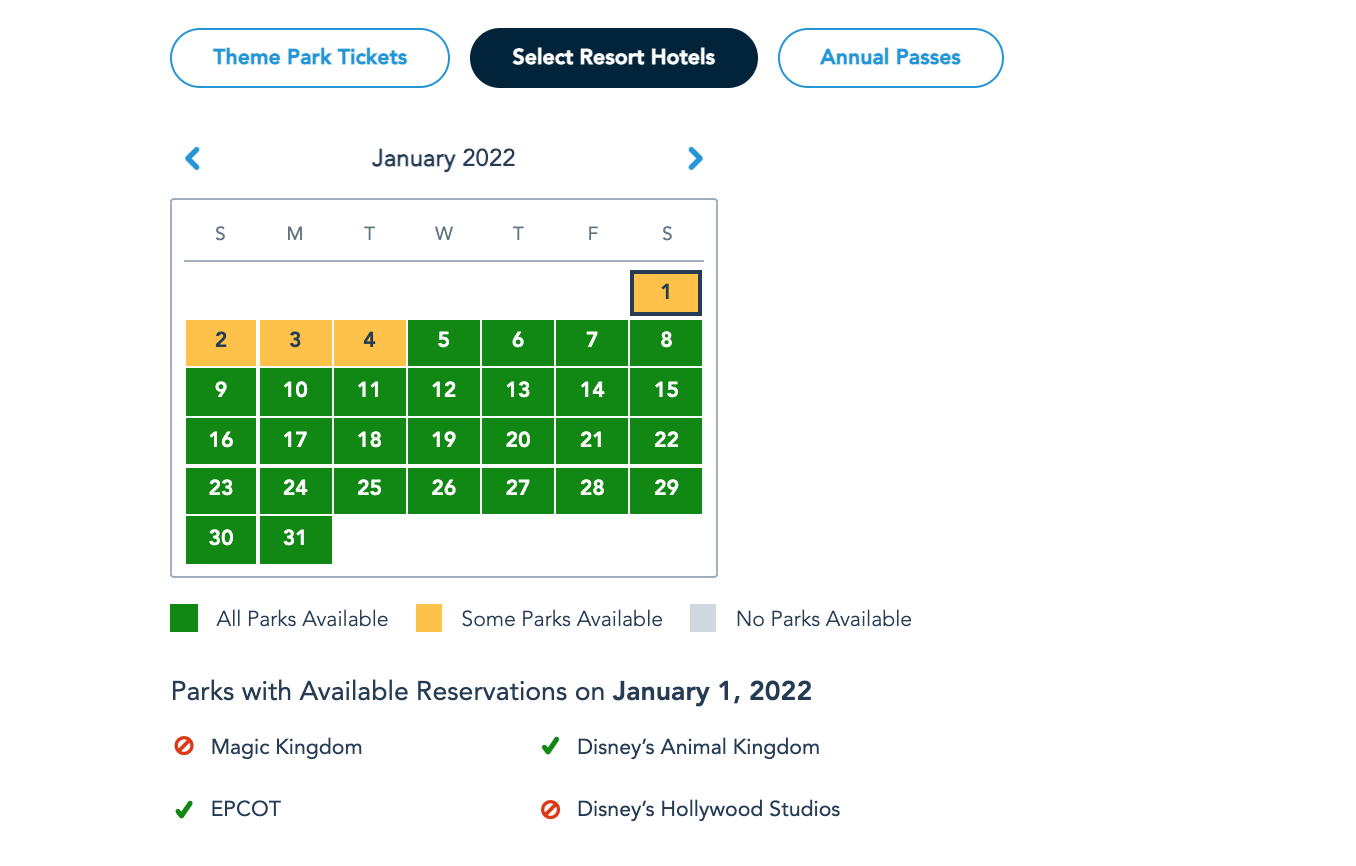This screenshot has width=1356, height=866.
Task: Choose January 5 on the calendar
Action: (444, 342)
